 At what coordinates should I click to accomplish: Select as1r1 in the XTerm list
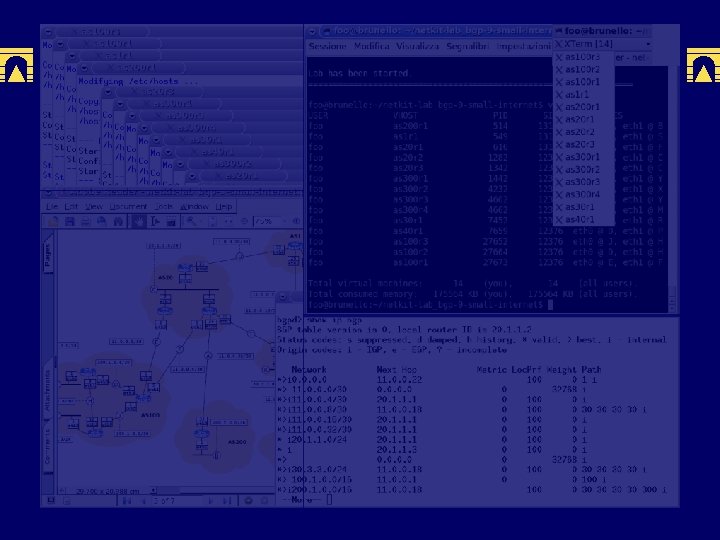point(583,95)
